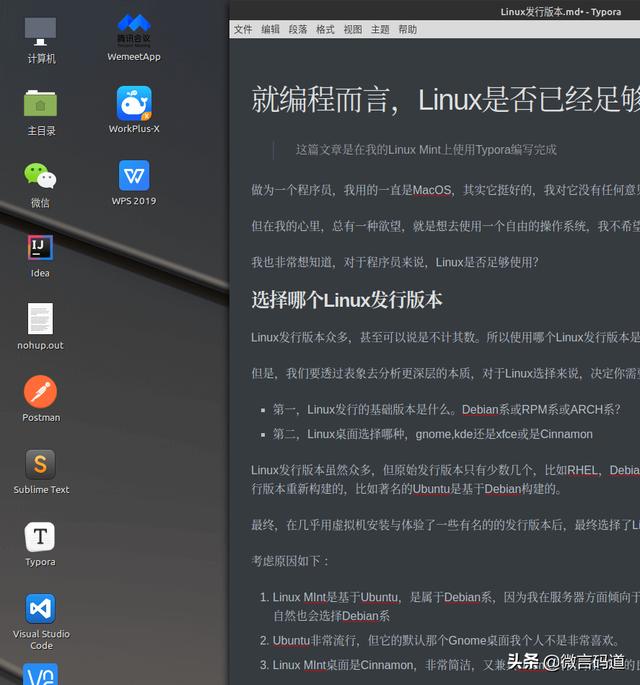Click bullet 第一，Linux发行的基础版本是什么
Viewport: 640px width, 685px height.
tap(446, 409)
